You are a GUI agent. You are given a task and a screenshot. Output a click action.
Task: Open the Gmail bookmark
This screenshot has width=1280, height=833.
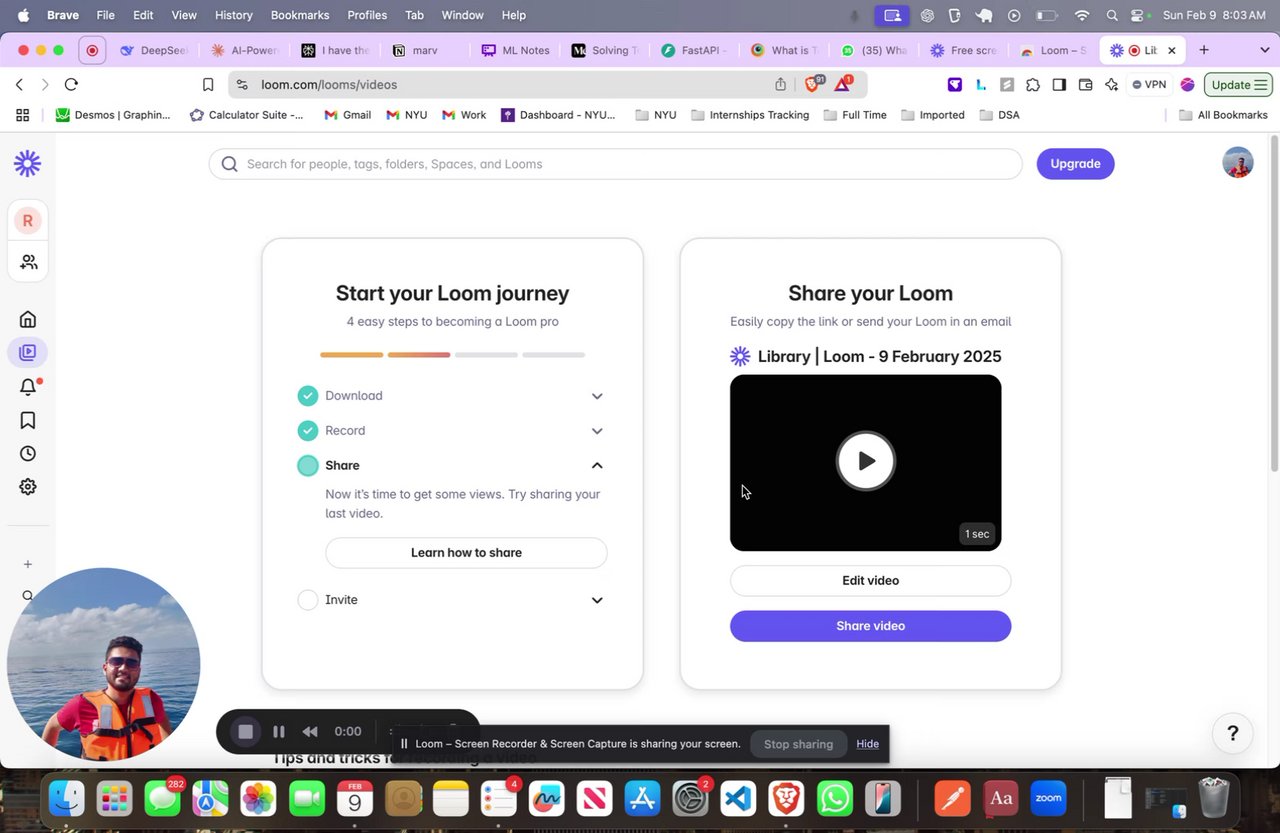tap(347, 115)
